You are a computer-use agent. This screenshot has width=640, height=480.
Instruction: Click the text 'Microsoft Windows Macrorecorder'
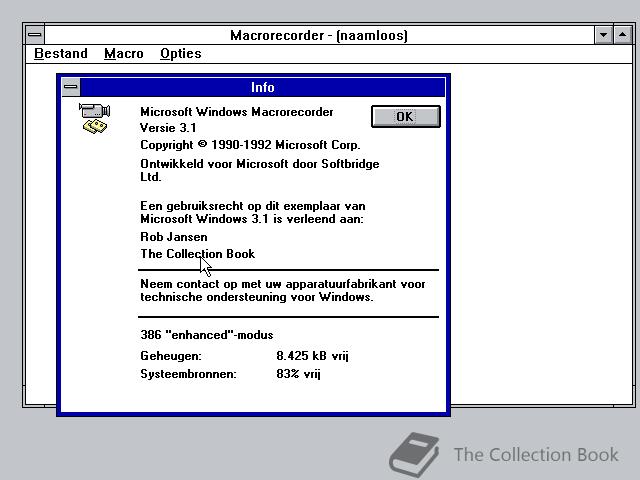coord(237,112)
